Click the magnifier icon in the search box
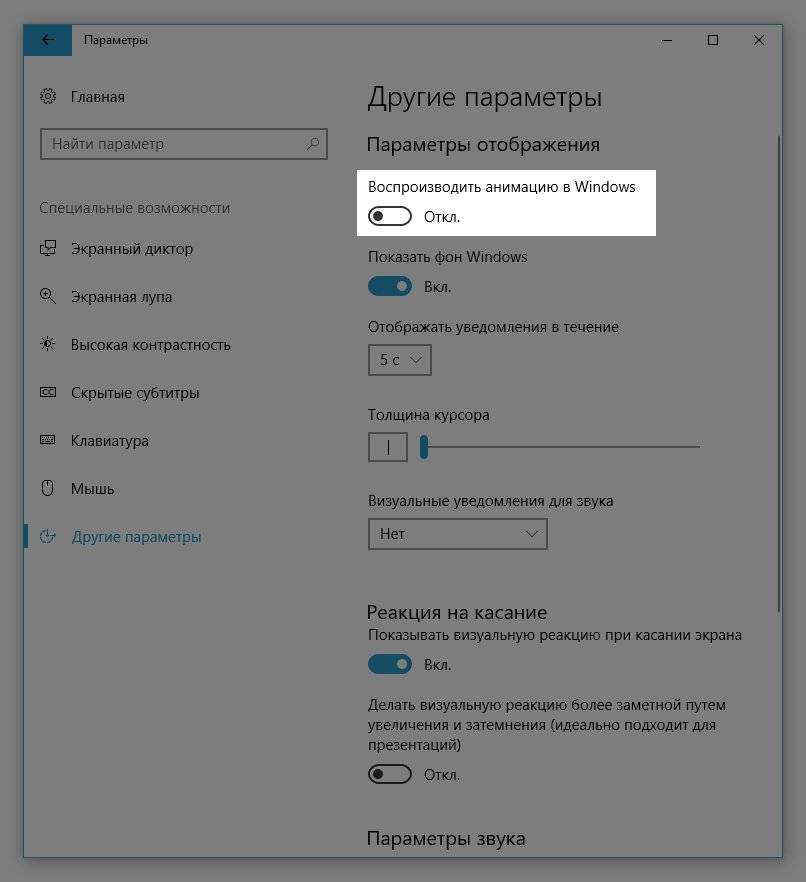Screen dimensions: 806x882 click(313, 144)
